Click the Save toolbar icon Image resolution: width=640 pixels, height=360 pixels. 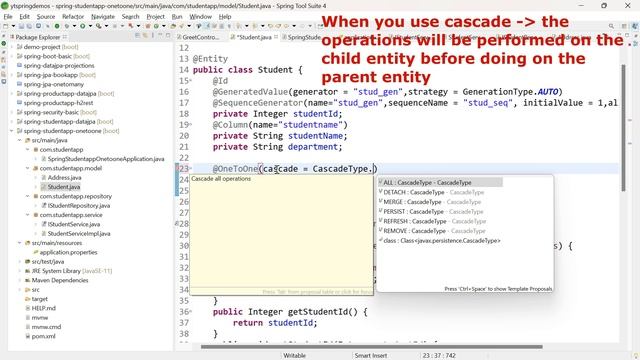(x=21, y=26)
